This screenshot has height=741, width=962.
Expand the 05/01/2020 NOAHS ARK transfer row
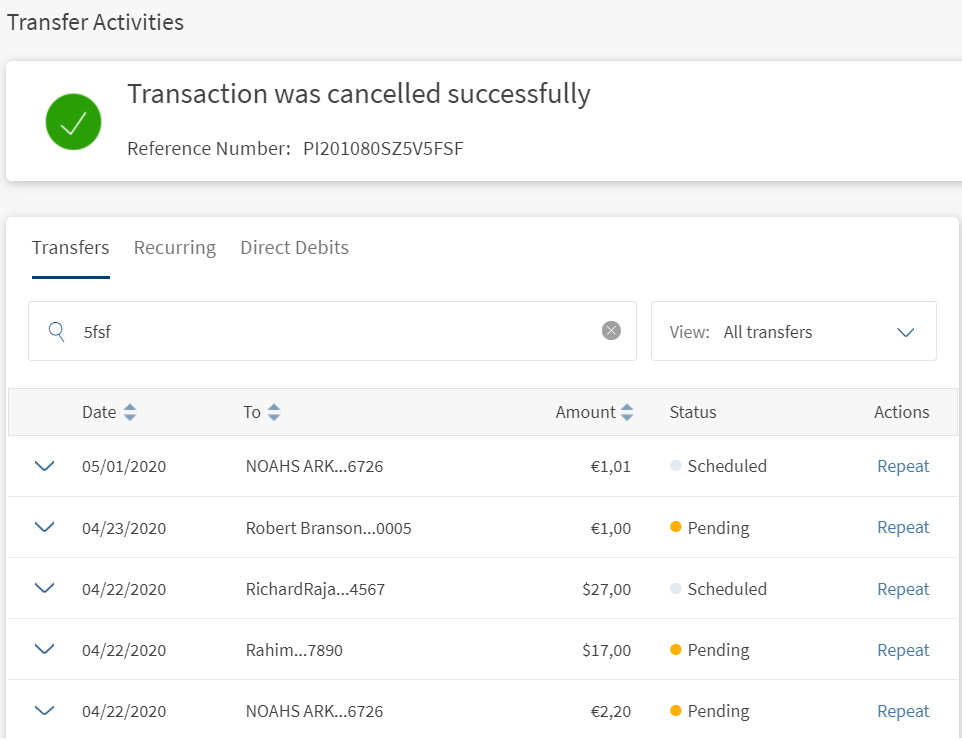44,466
